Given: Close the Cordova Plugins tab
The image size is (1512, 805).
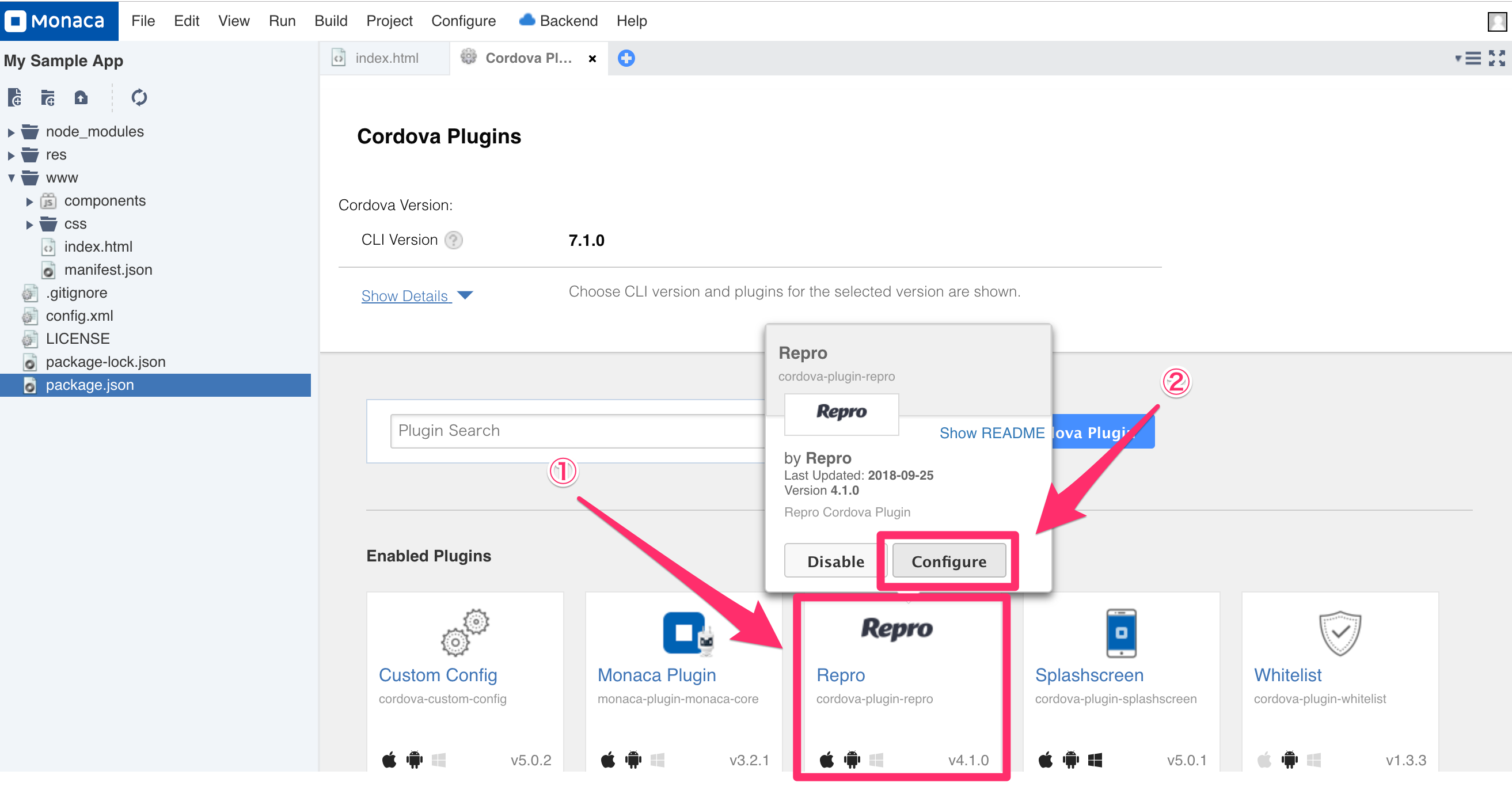Looking at the screenshot, I should pos(592,59).
